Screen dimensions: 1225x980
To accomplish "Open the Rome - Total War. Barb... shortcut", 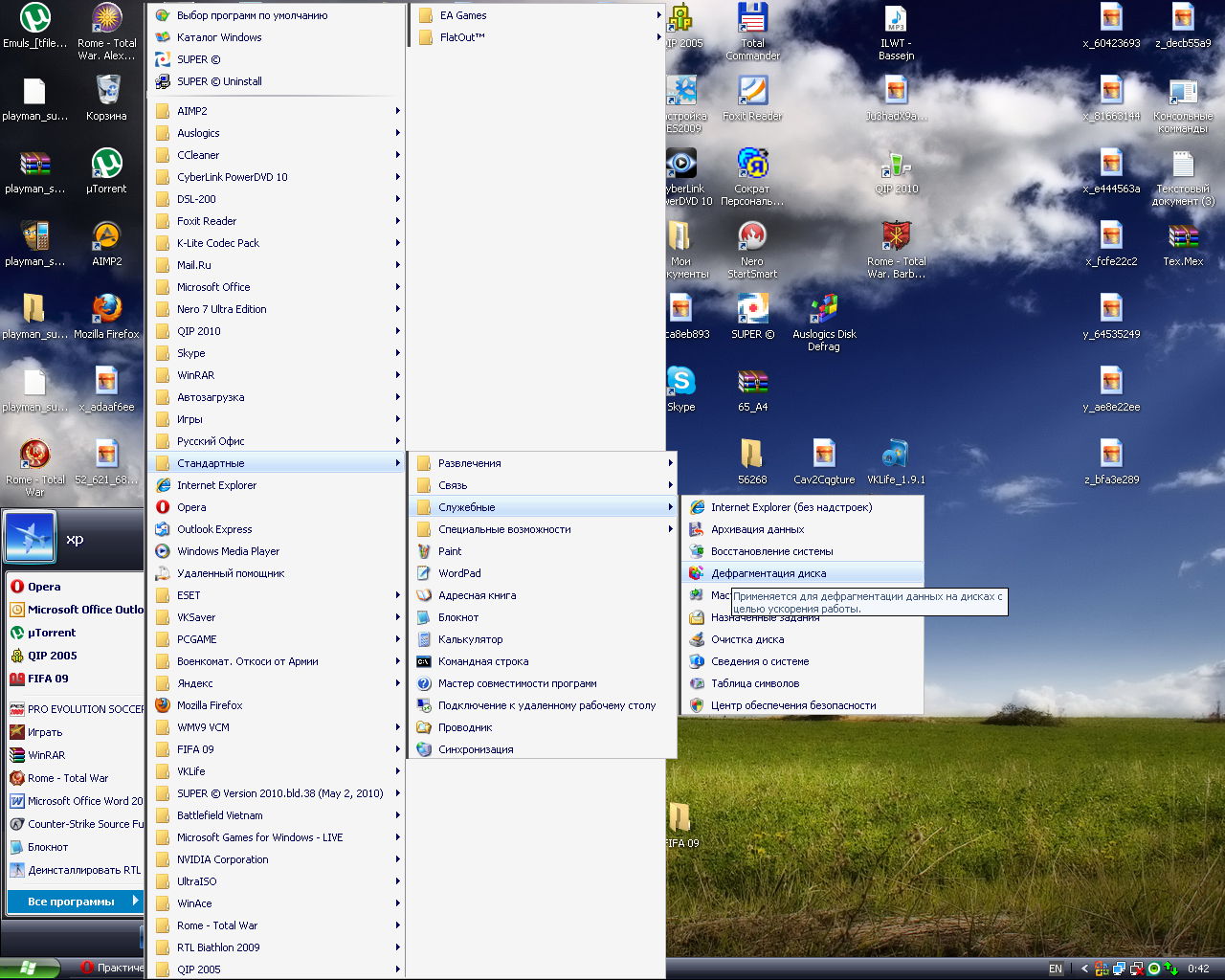I will (x=896, y=250).
